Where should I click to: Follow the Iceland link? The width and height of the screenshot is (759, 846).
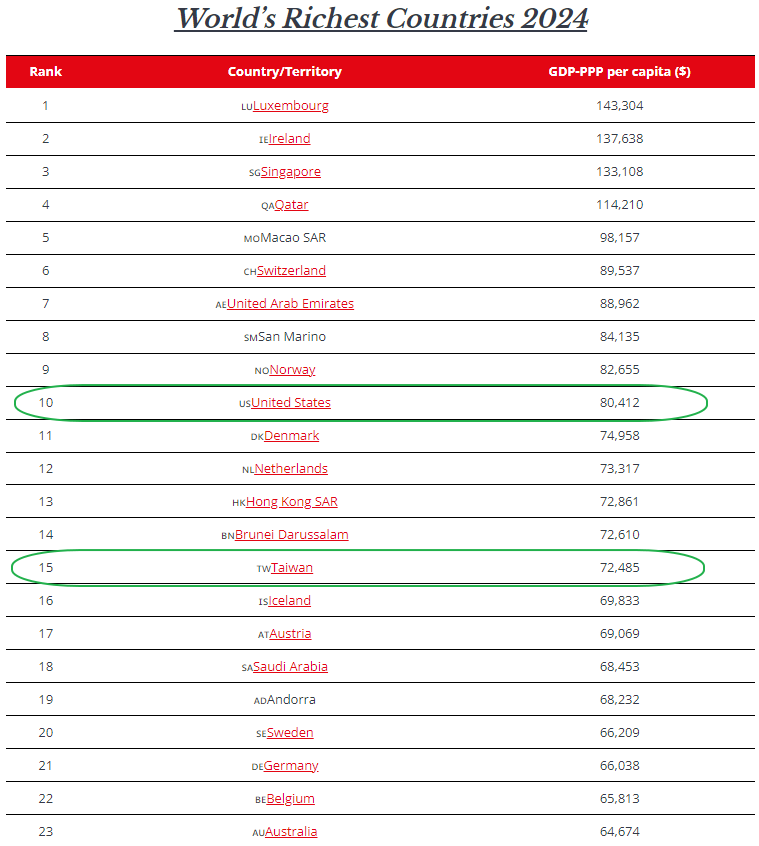point(289,601)
